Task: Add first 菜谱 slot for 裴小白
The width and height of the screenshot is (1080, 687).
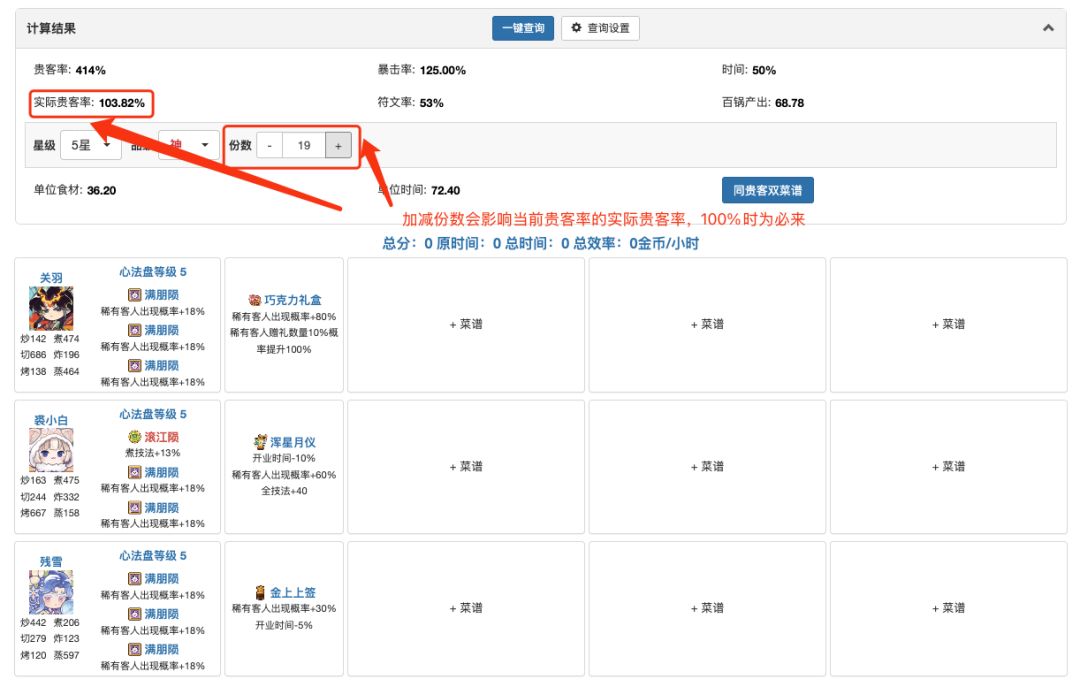Action: (466, 466)
